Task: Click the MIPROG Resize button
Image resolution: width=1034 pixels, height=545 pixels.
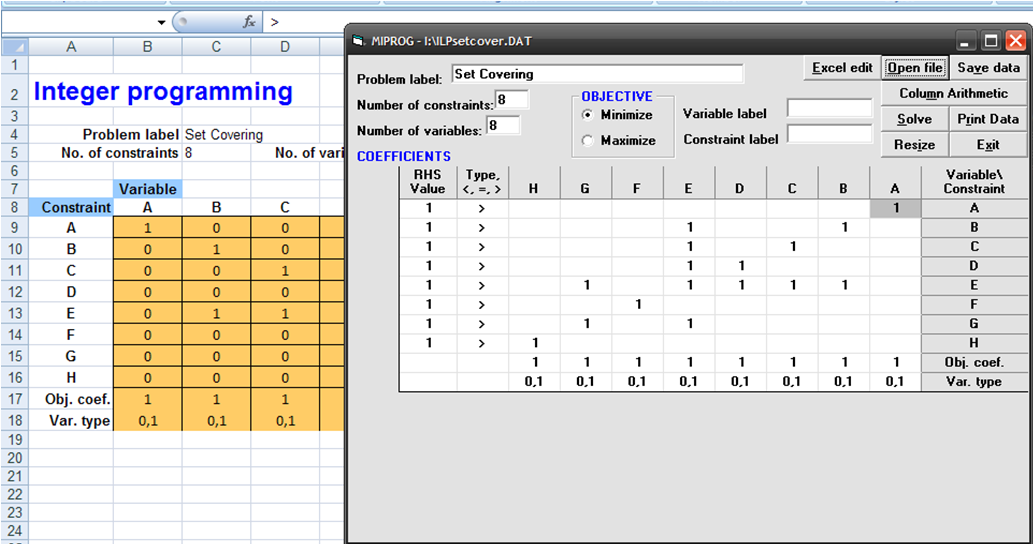Action: click(915, 145)
